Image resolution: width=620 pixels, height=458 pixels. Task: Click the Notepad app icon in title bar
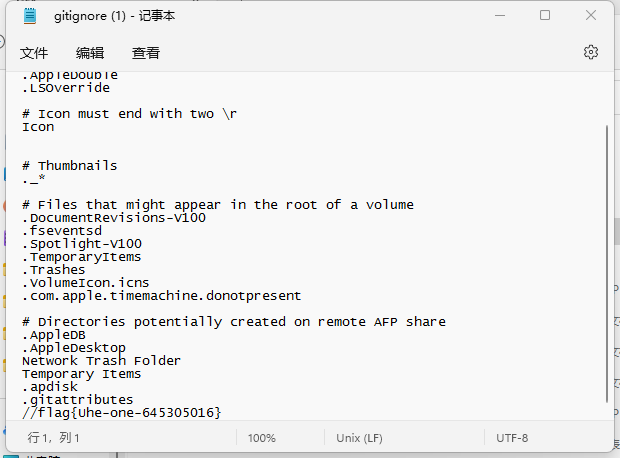(x=29, y=16)
